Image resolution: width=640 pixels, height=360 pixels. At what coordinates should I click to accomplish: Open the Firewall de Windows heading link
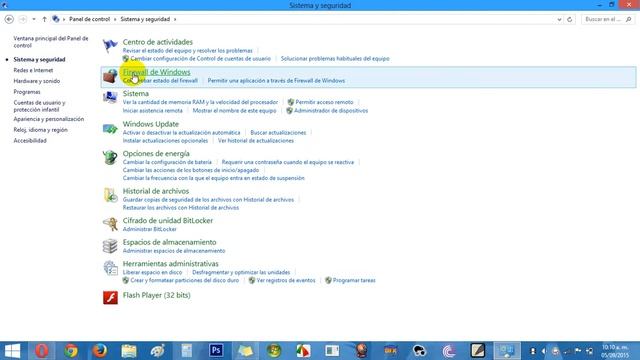pyautogui.click(x=156, y=72)
